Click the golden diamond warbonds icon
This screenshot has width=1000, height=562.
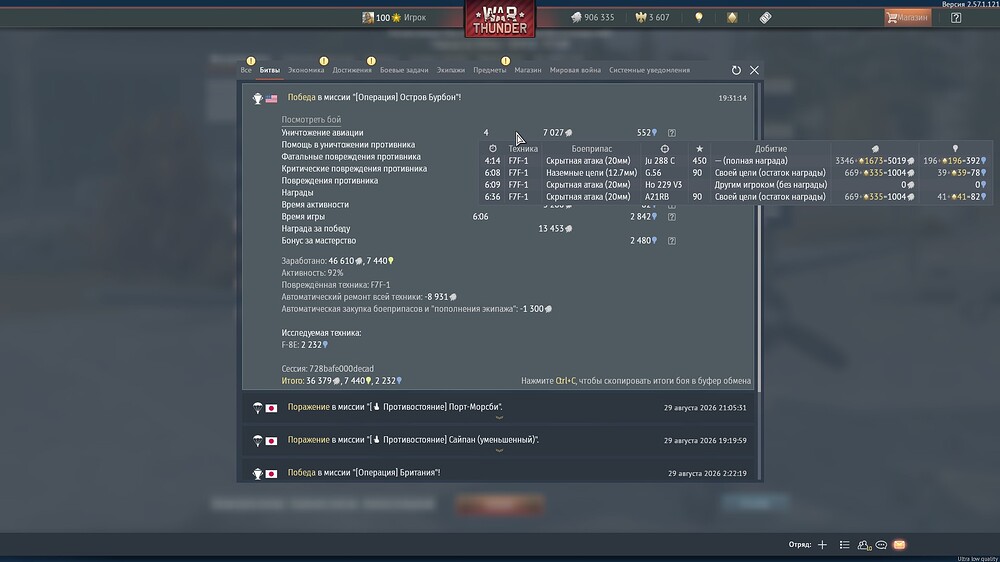[732, 17]
